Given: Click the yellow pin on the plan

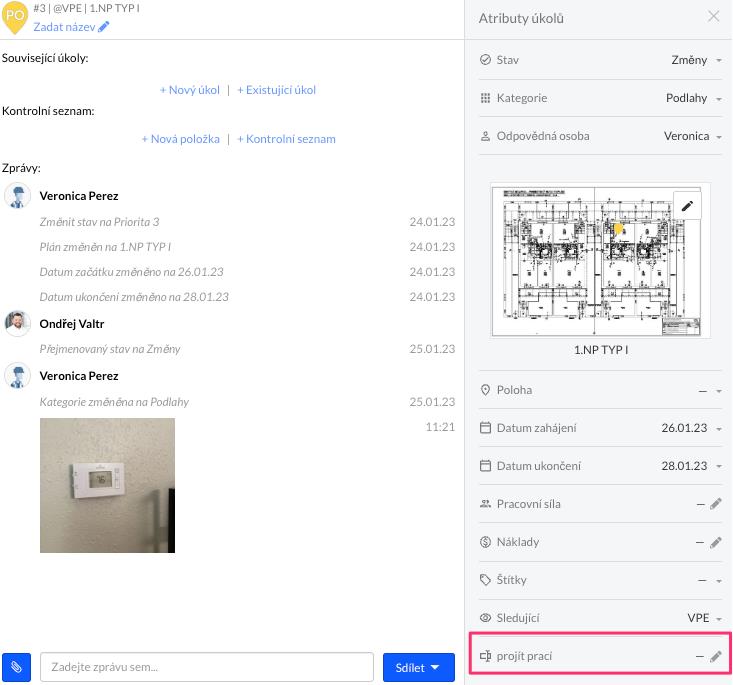Looking at the screenshot, I should pyautogui.click(x=618, y=228).
